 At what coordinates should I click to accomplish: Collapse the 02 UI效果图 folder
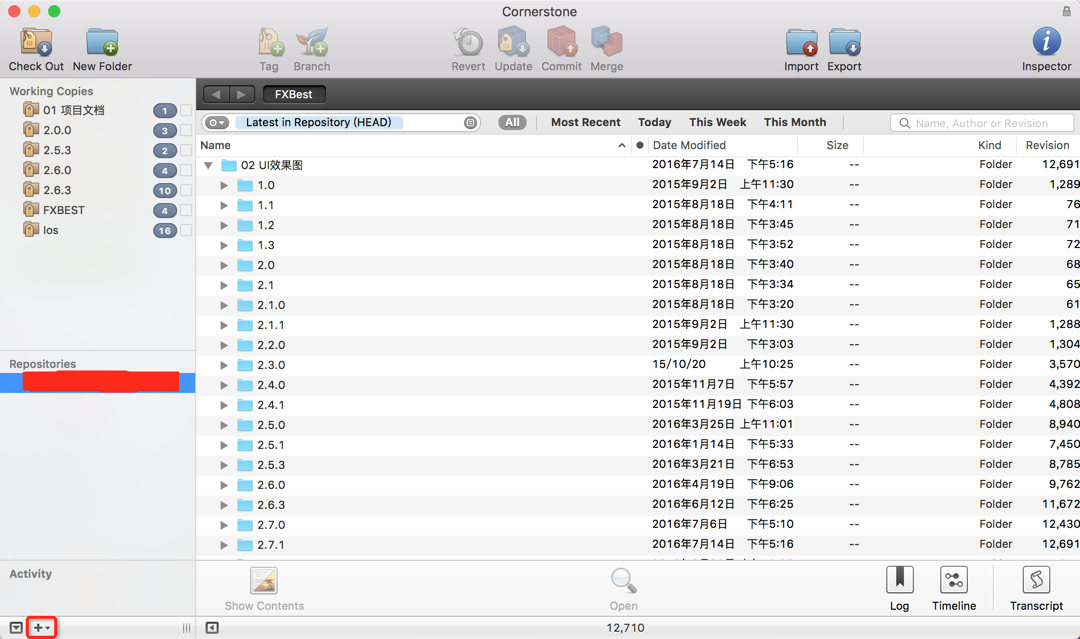coord(208,165)
